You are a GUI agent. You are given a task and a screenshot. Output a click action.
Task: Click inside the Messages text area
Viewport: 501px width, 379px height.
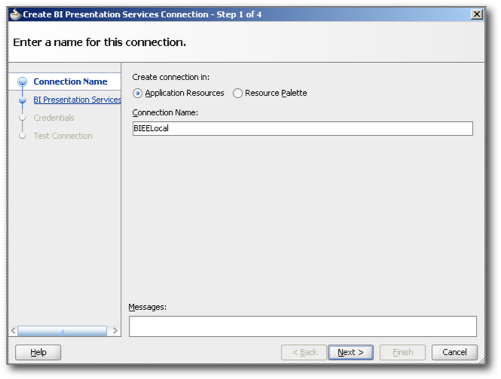[303, 326]
